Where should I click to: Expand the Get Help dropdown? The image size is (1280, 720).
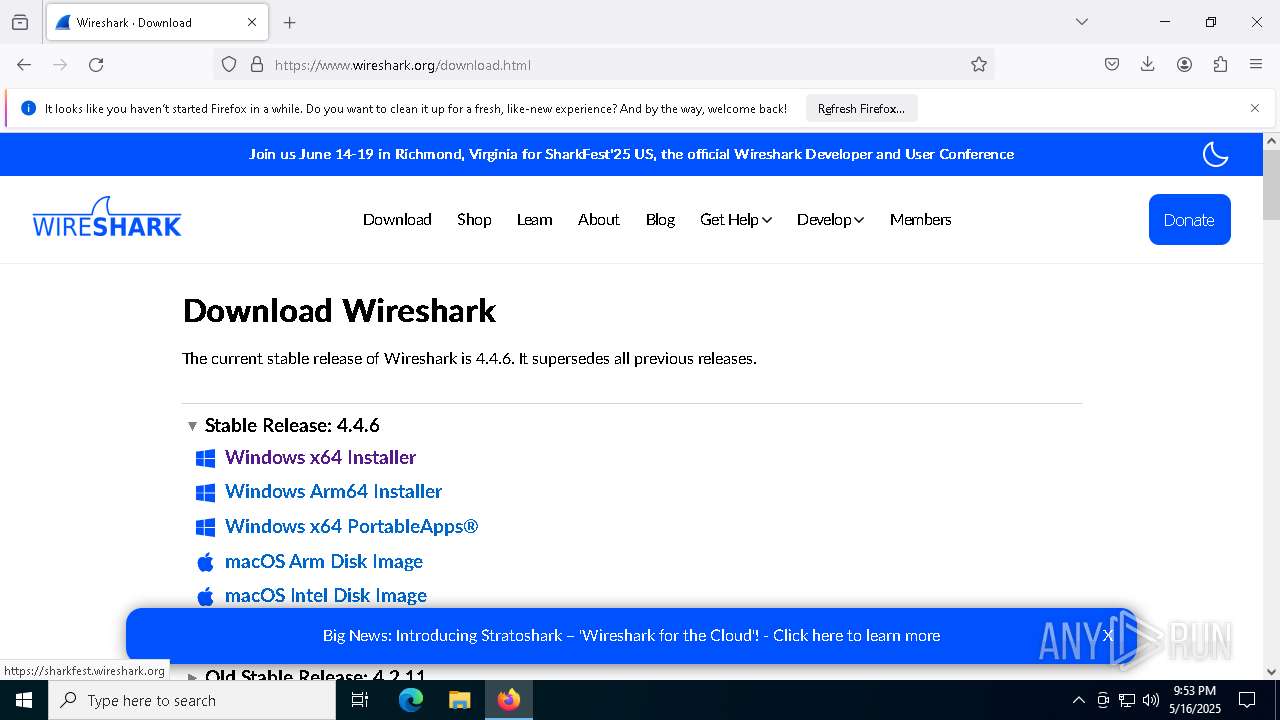click(x=736, y=219)
